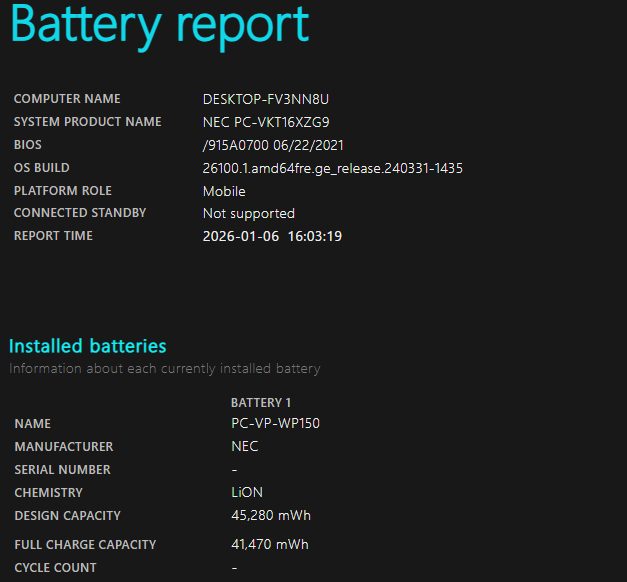Viewport: 627px width, 582px height.
Task: Click the OS build number value
Action: click(332, 168)
